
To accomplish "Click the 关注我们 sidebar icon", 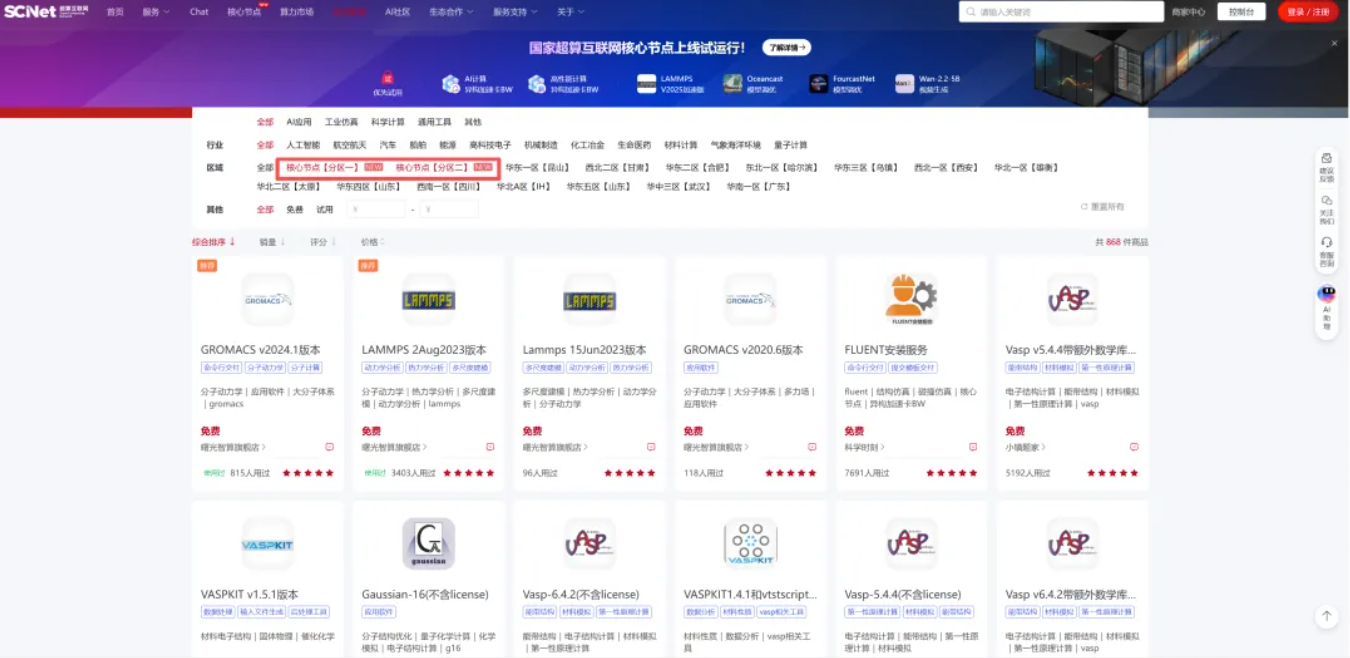I will point(1326,200).
